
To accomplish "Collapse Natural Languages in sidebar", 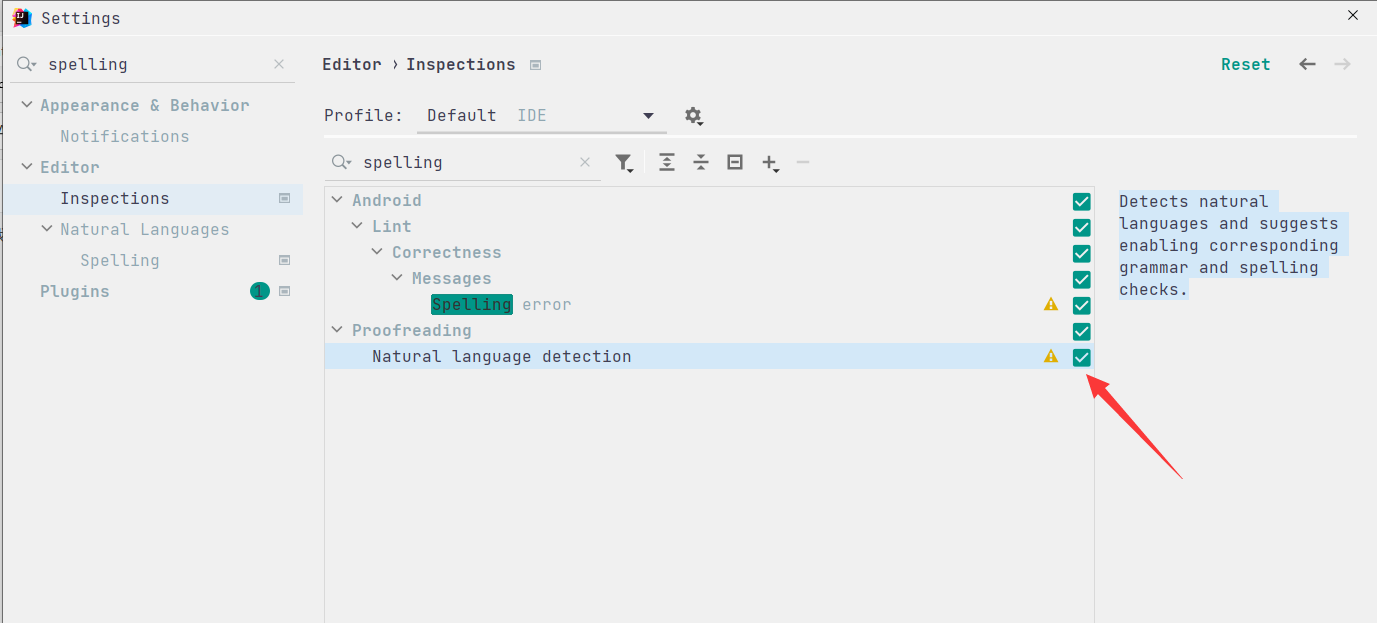I will coord(47,229).
